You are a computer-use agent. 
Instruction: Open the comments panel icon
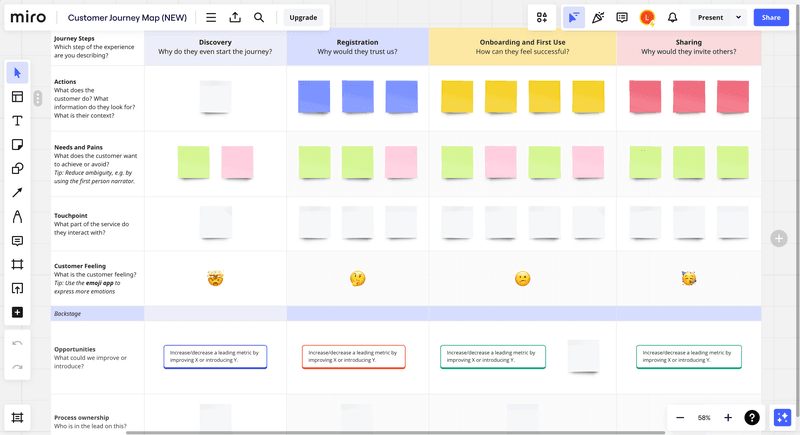tap(621, 17)
